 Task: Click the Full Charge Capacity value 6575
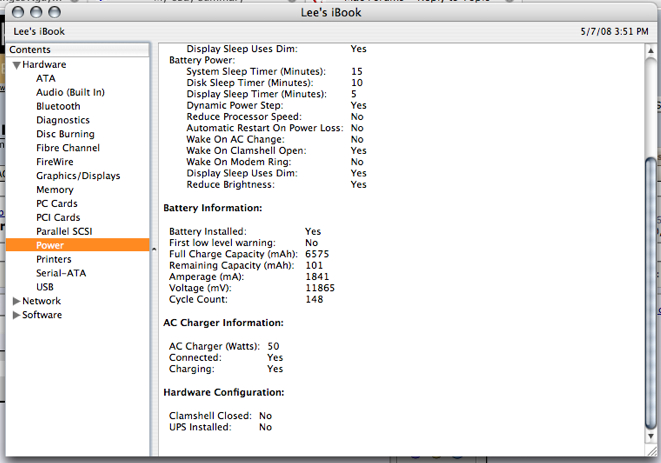pyautogui.click(x=317, y=254)
